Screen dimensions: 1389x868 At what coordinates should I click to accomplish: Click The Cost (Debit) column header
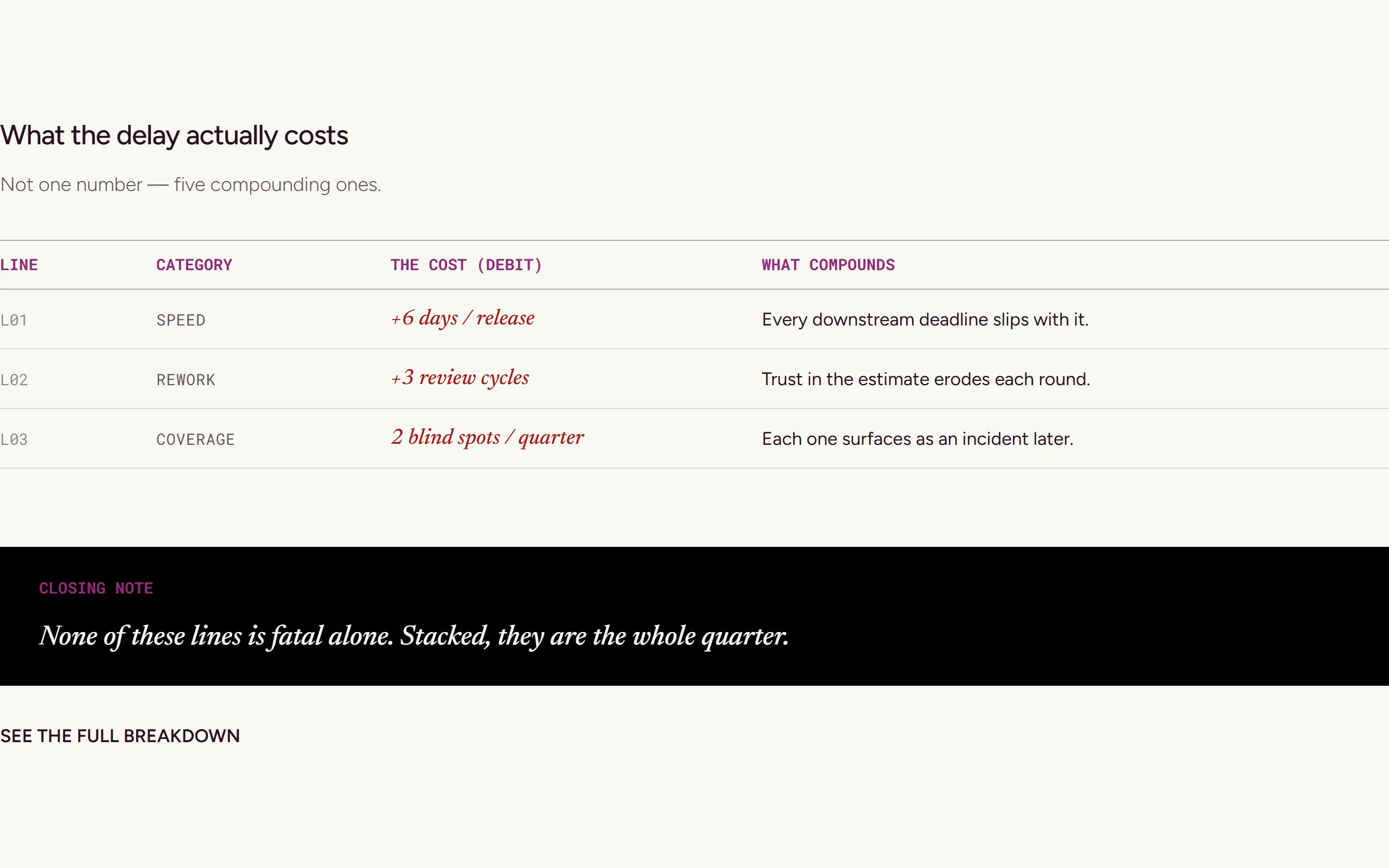[466, 265]
